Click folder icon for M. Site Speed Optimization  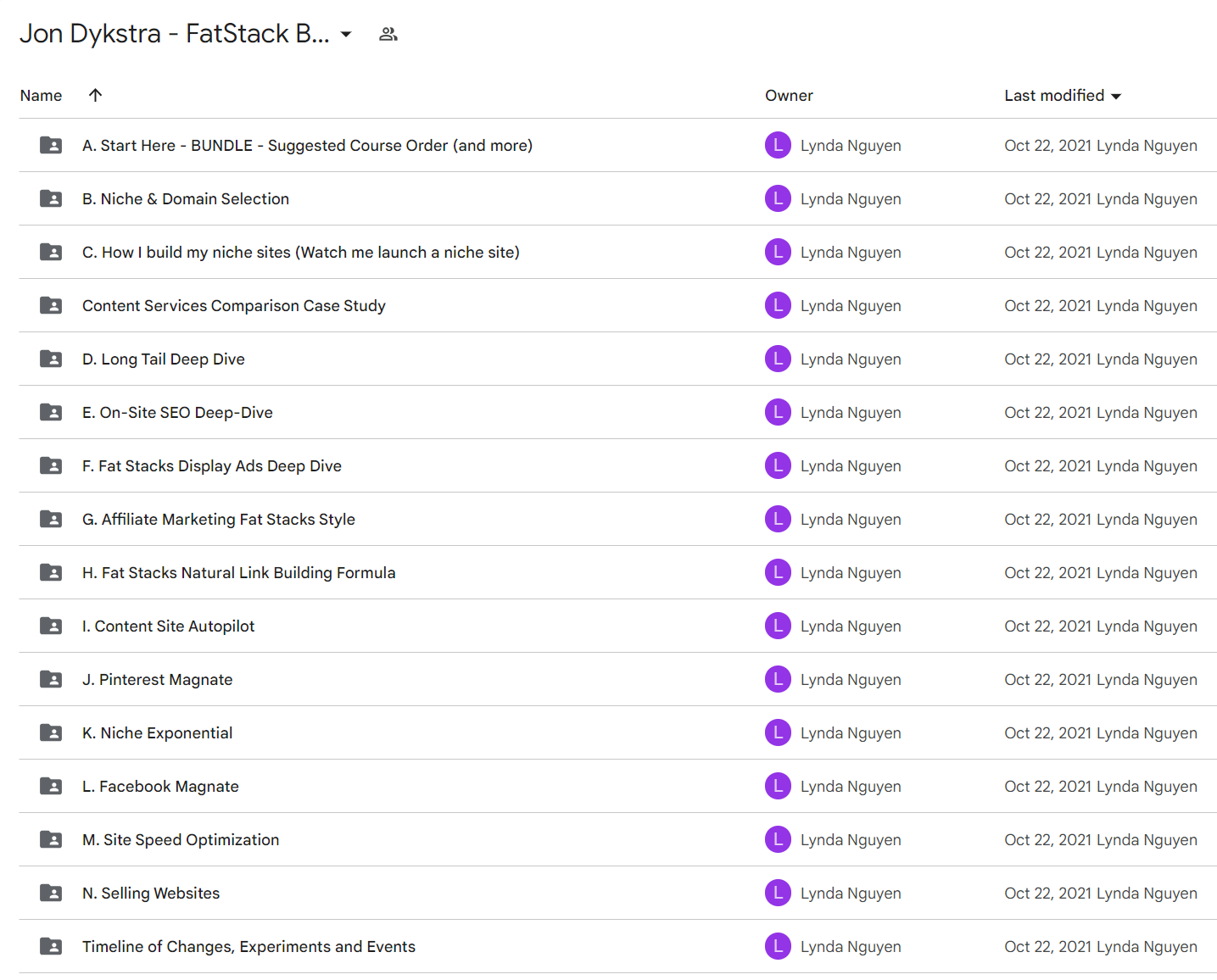pyautogui.click(x=51, y=839)
